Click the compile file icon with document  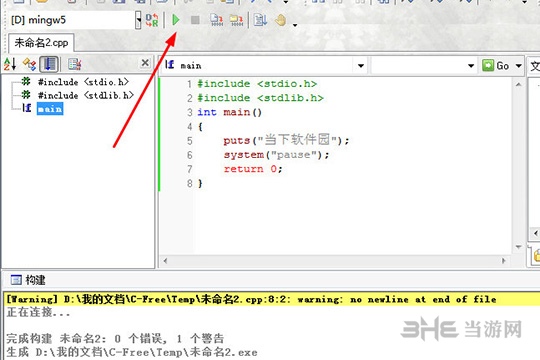[217, 20]
